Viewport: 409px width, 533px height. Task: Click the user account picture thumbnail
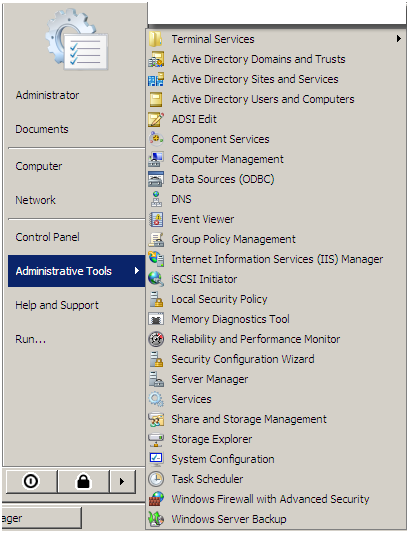point(77,40)
